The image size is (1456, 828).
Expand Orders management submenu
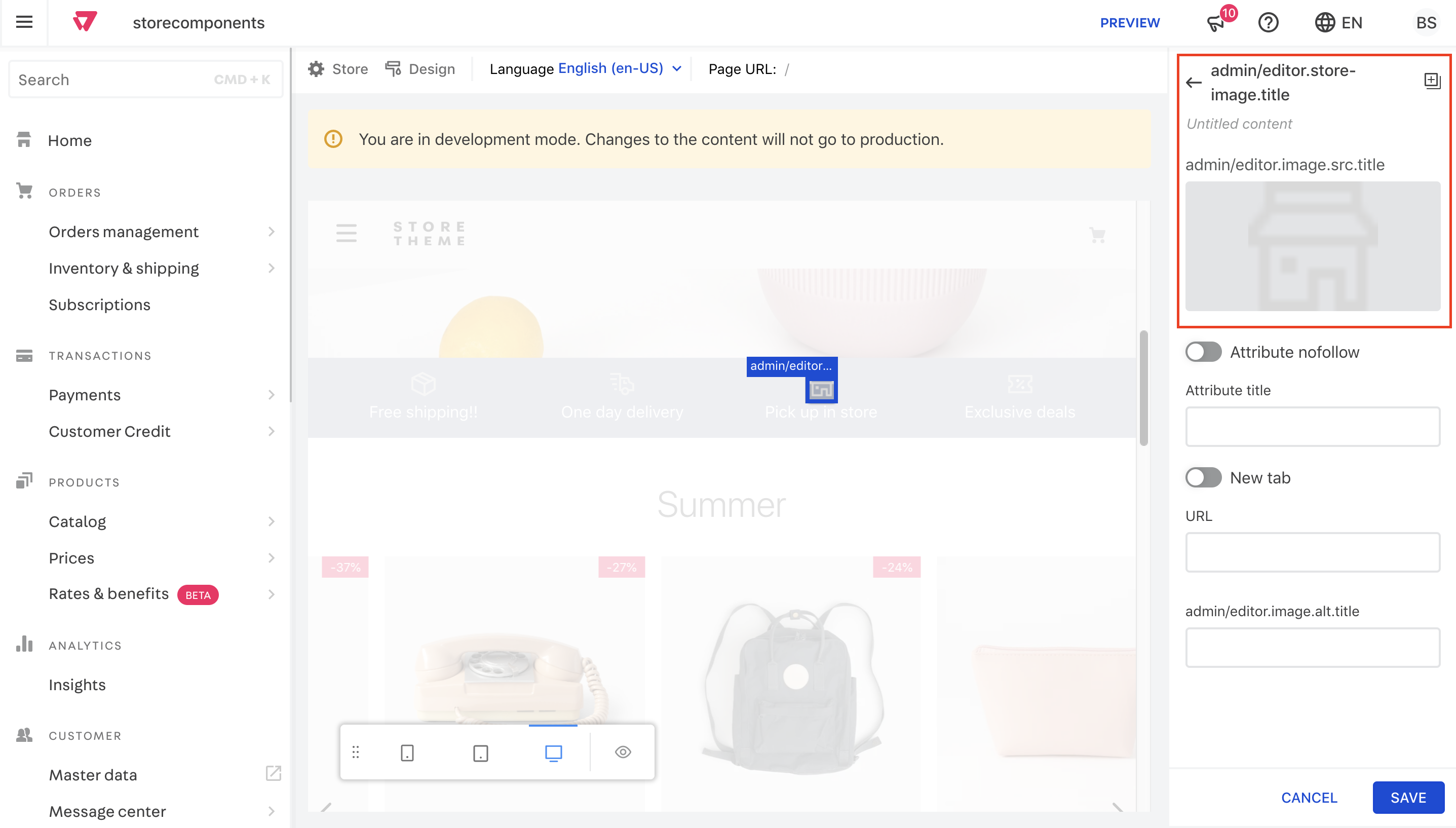(x=271, y=232)
